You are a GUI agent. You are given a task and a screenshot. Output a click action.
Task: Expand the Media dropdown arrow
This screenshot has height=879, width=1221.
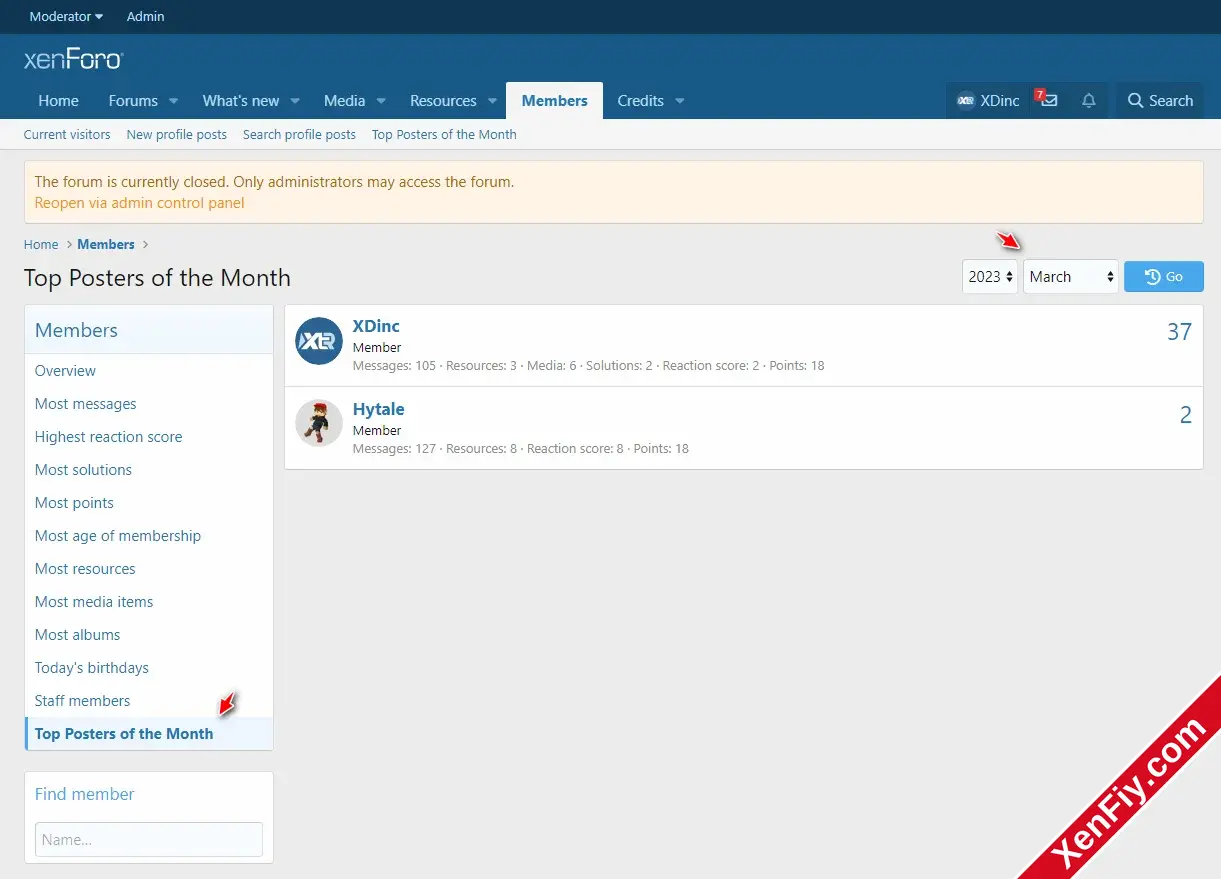click(381, 101)
